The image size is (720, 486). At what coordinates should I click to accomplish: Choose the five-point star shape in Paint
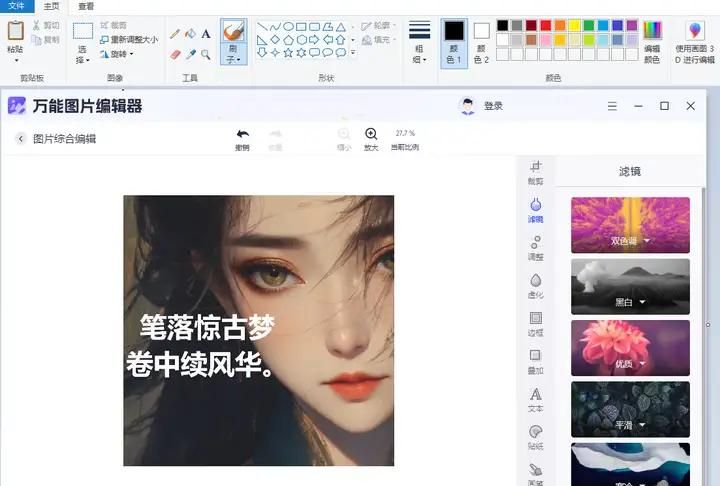(288, 52)
